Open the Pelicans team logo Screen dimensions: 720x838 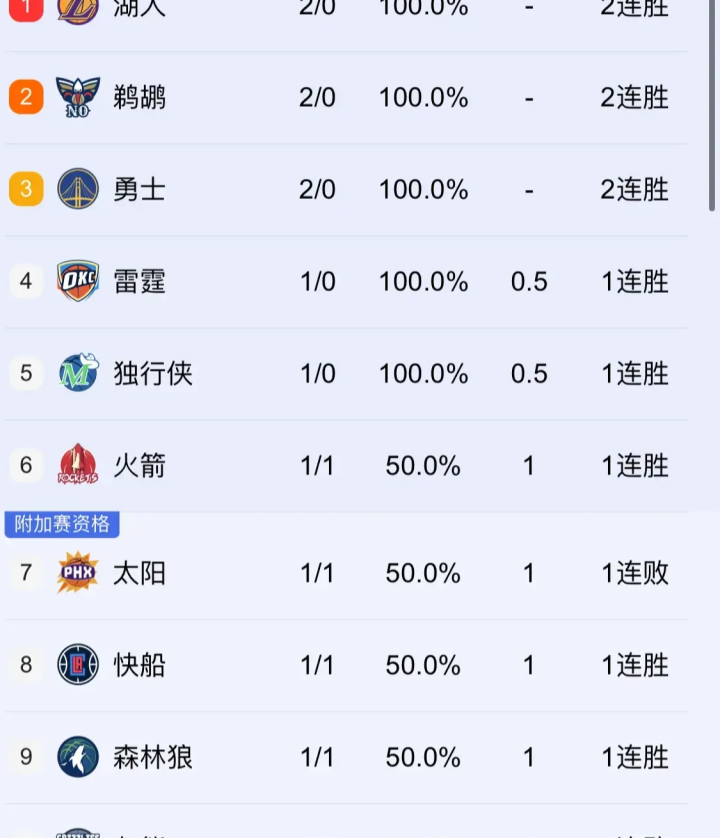78,97
